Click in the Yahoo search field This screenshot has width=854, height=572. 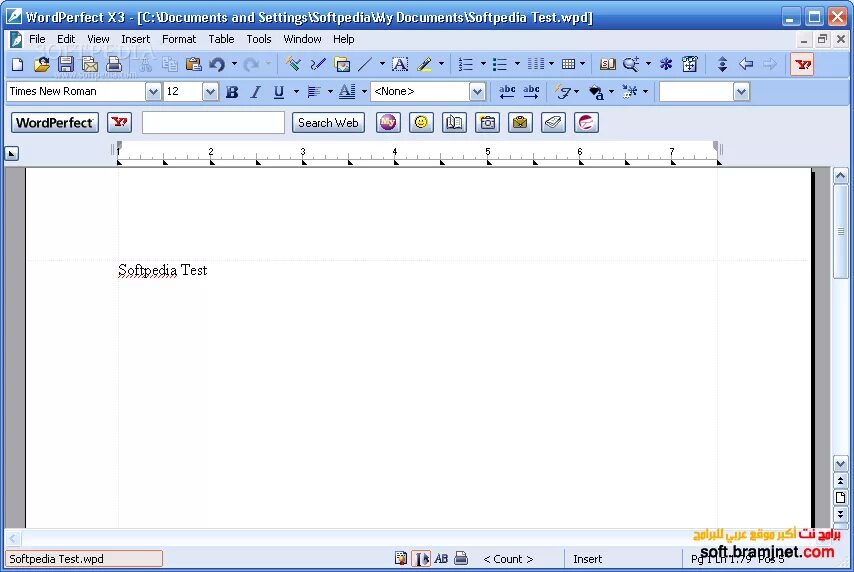coord(214,123)
